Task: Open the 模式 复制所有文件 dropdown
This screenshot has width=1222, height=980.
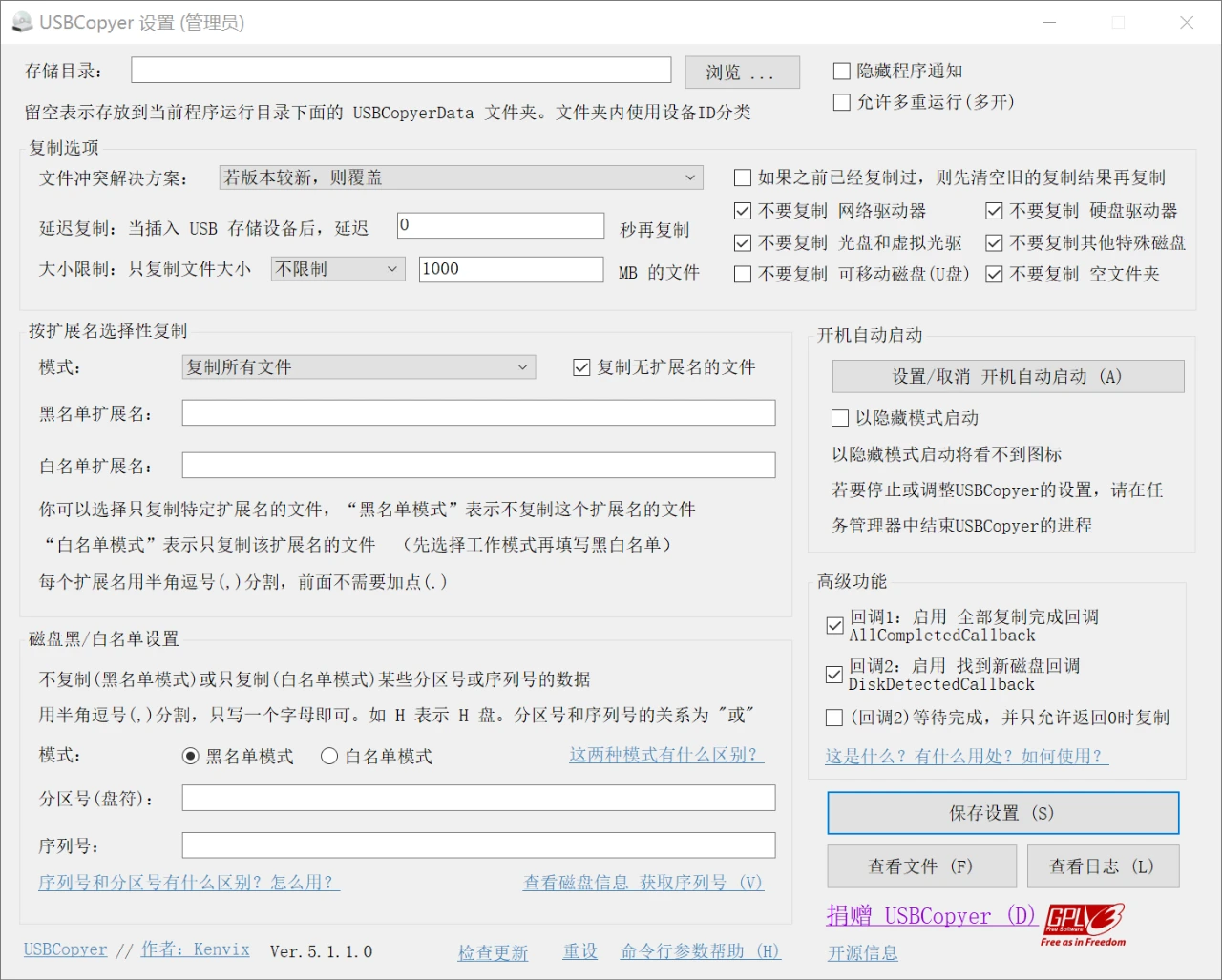Action: (x=359, y=367)
